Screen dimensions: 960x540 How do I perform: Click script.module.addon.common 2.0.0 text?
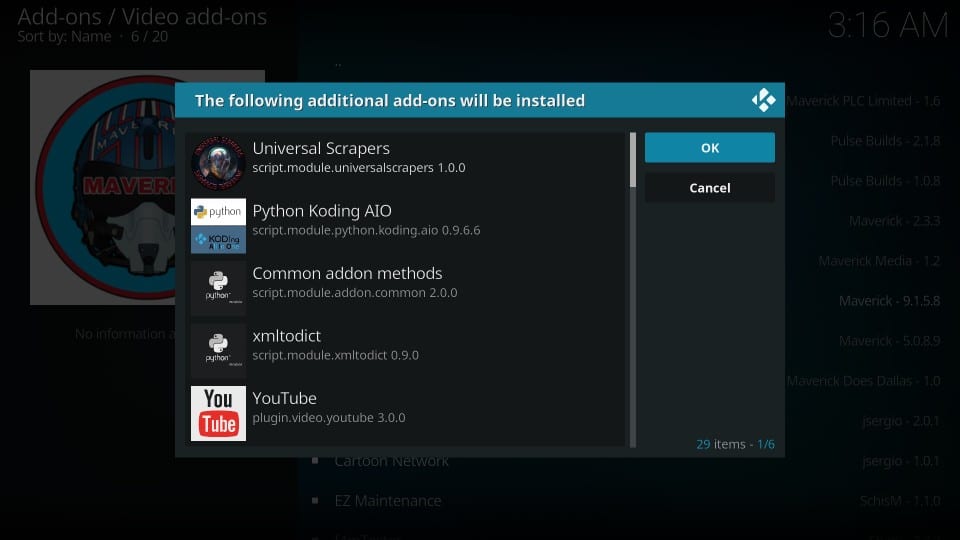(x=354, y=293)
